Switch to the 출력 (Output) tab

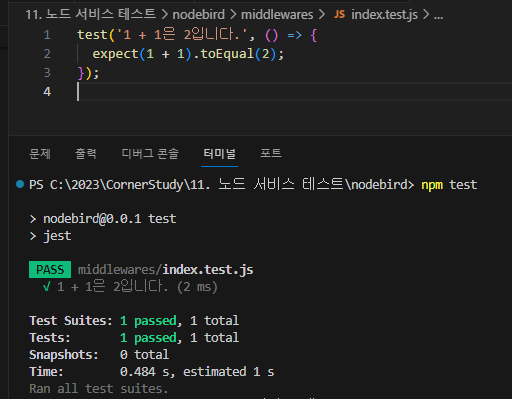[86, 154]
